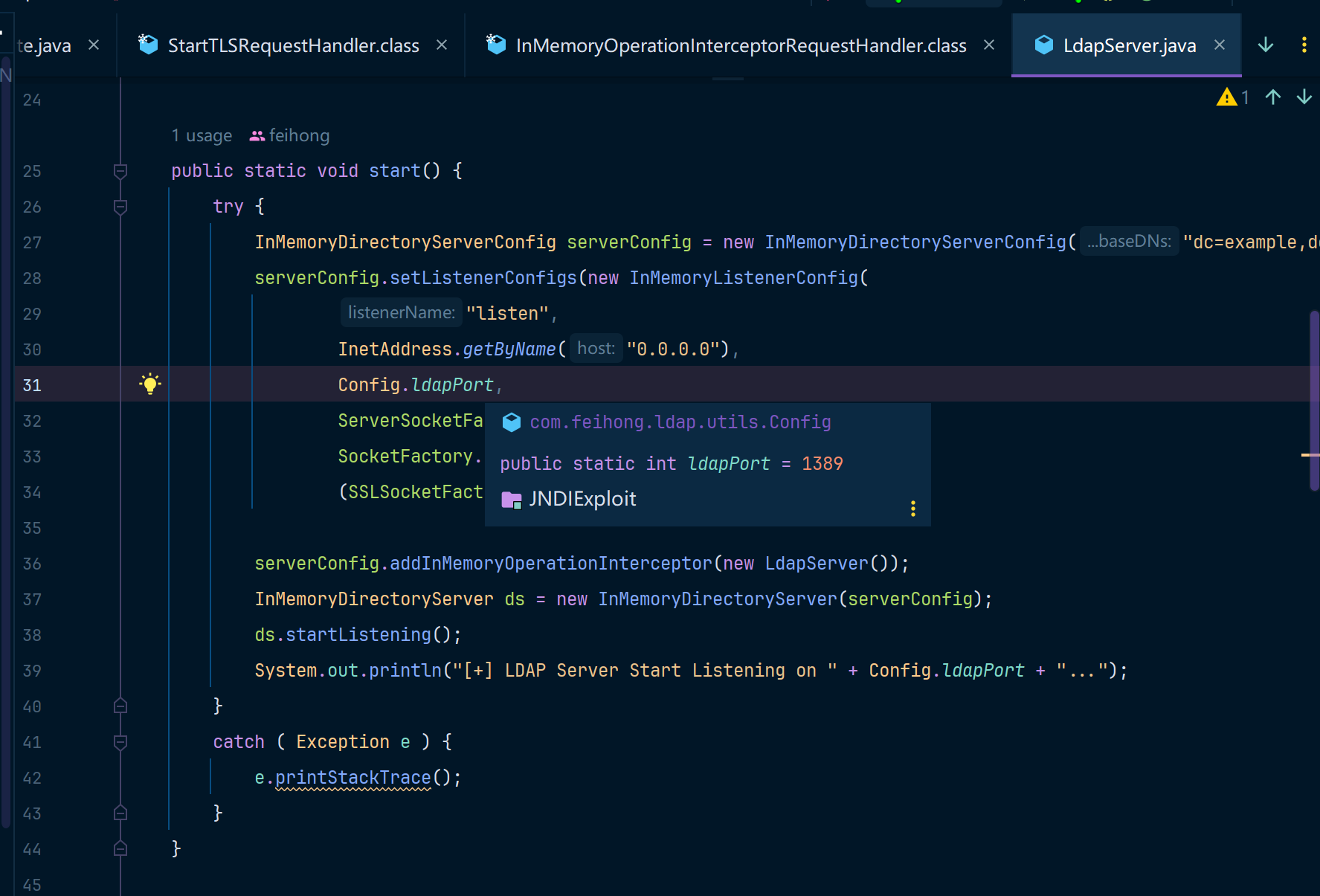Collapse the try block fold marker on line 26
1320x896 pixels.
coord(120,207)
